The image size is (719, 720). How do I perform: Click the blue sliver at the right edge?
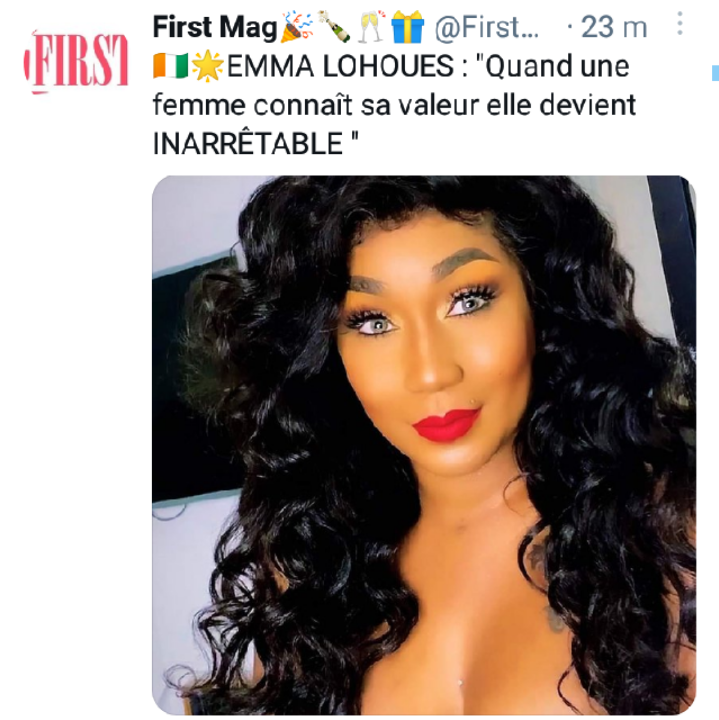click(x=715, y=73)
